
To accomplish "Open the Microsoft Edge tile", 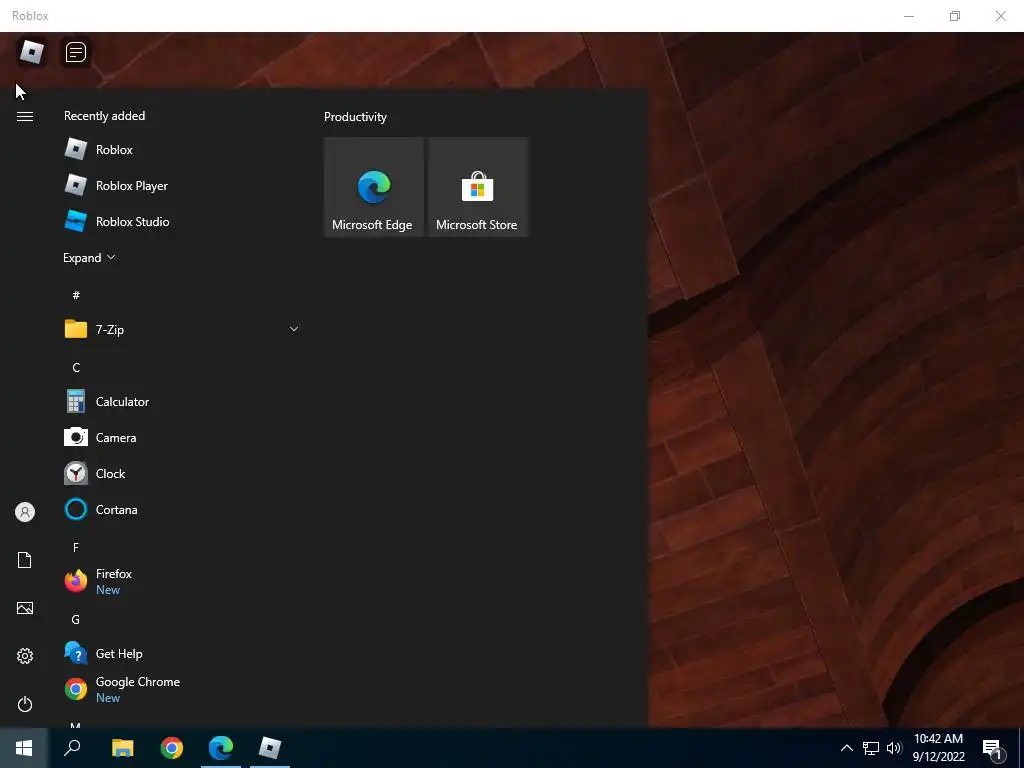I will 374,187.
